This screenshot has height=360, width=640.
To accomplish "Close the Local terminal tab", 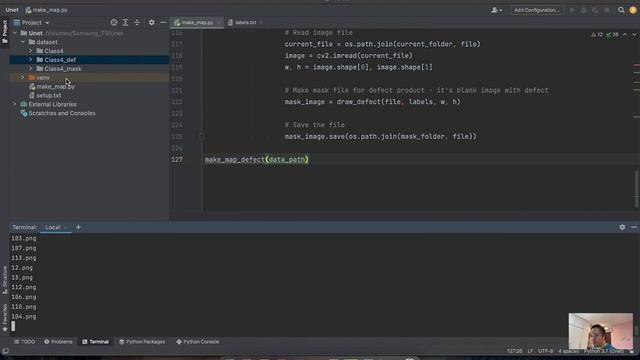I will pyautogui.click(x=65, y=227).
